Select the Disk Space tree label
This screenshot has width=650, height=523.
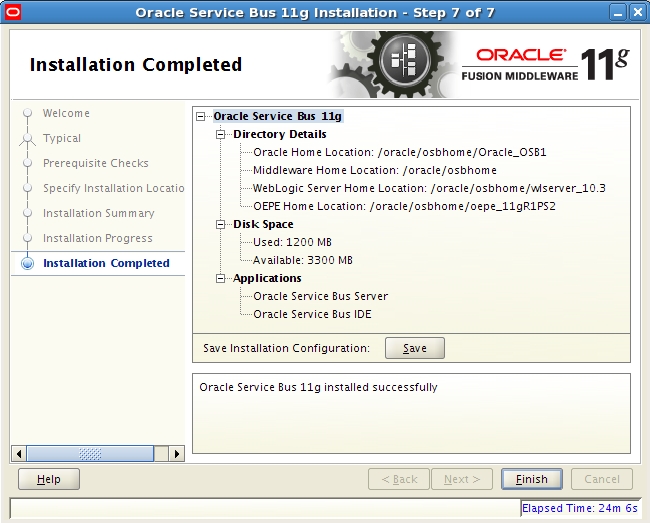pos(263,224)
